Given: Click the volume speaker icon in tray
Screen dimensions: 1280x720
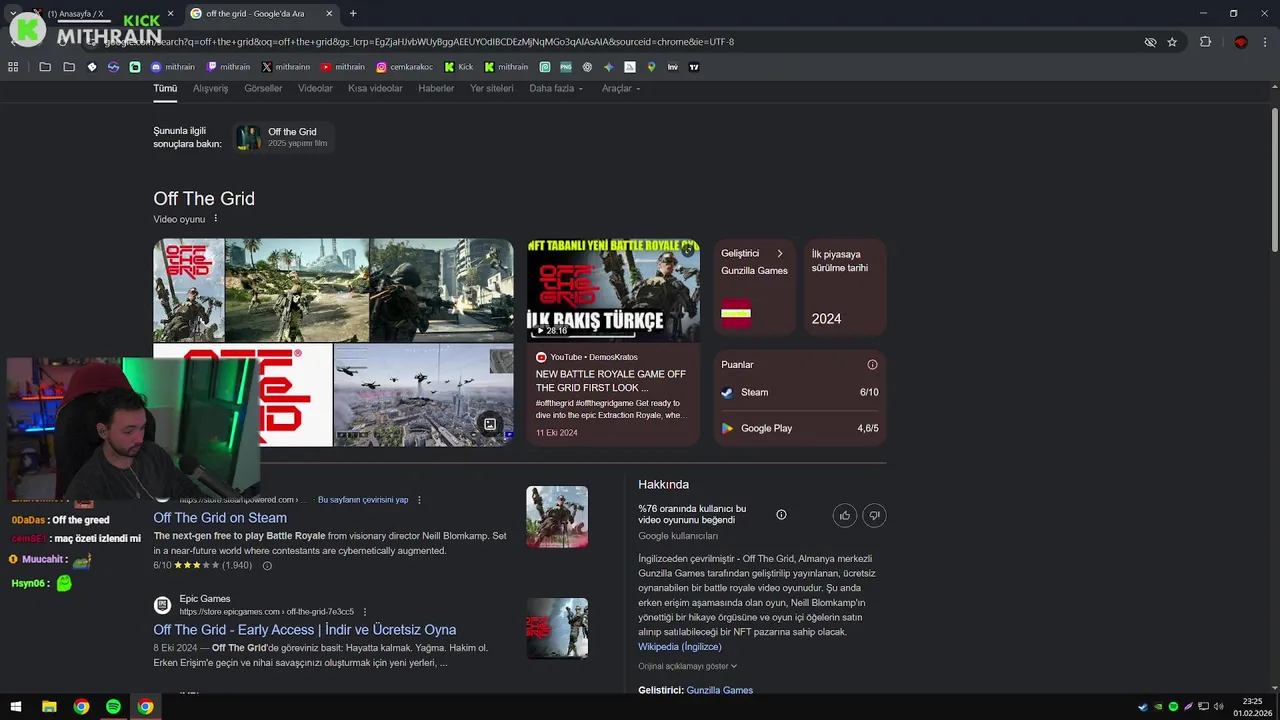Looking at the screenshot, I should click(1218, 707).
